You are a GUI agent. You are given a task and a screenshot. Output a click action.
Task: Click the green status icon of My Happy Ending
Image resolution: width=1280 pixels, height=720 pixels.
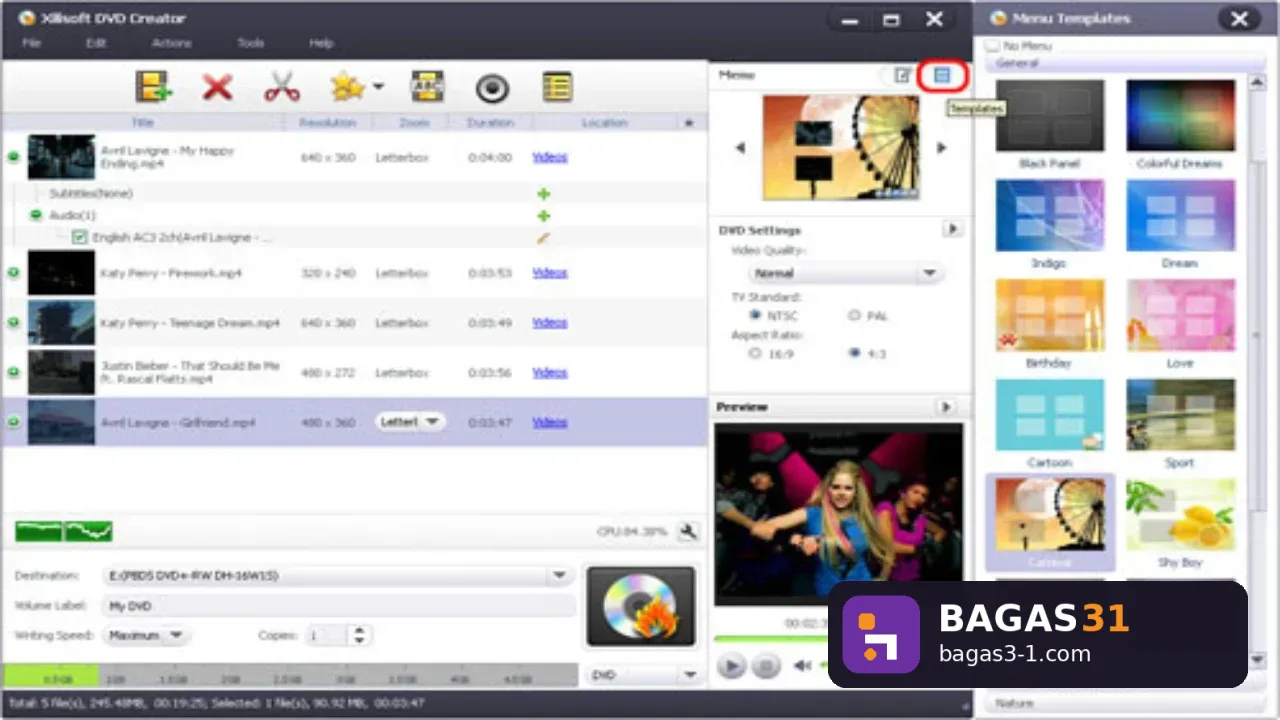coord(14,157)
